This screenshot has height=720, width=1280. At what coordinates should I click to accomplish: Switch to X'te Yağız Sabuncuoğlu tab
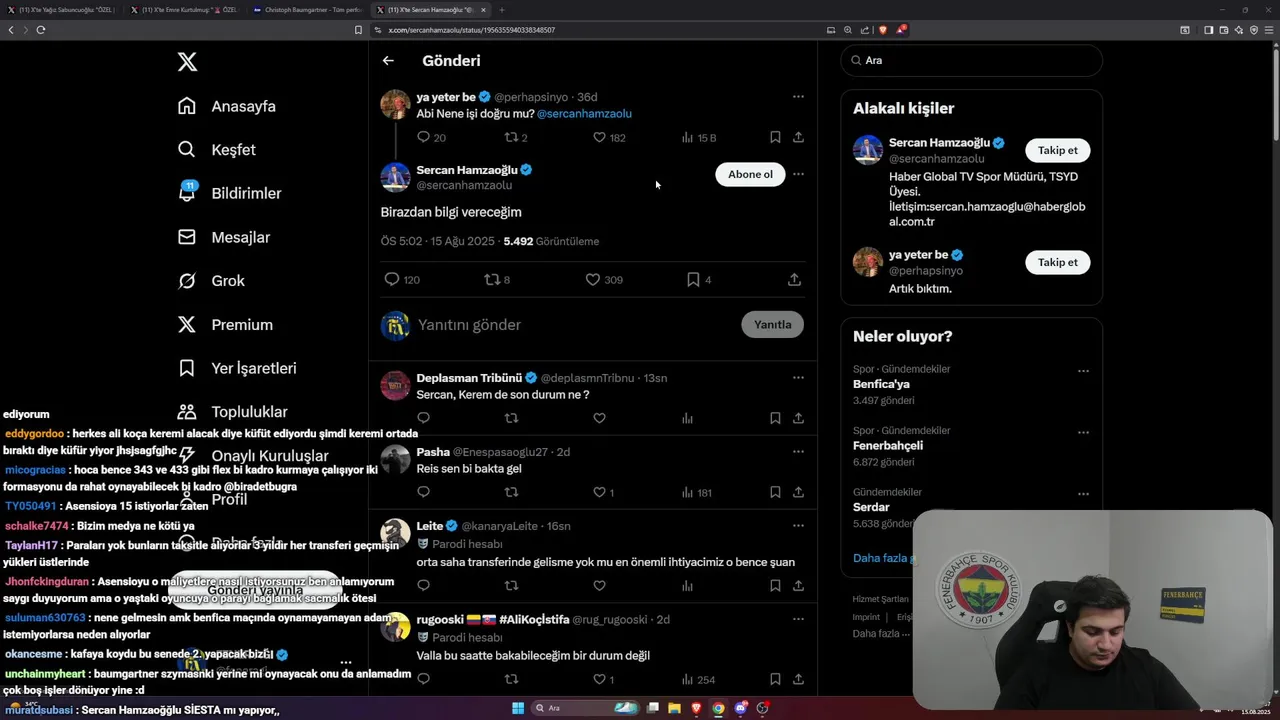click(62, 10)
